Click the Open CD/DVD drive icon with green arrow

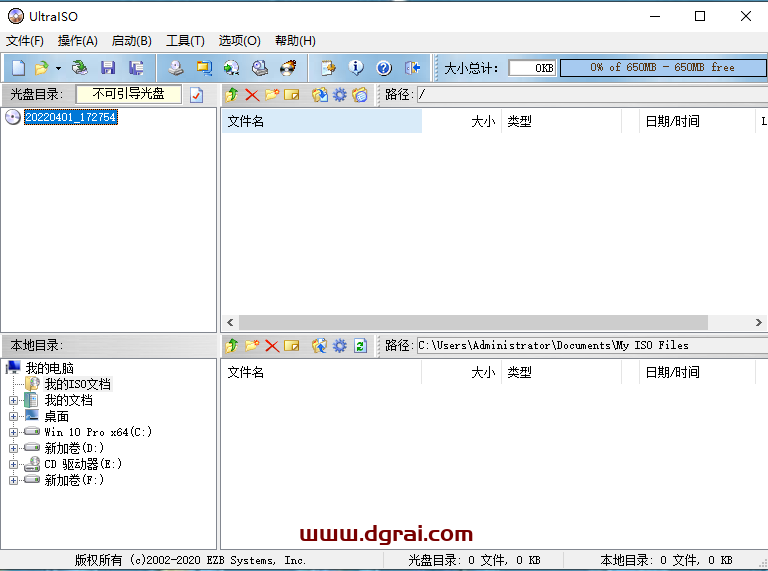(79, 68)
